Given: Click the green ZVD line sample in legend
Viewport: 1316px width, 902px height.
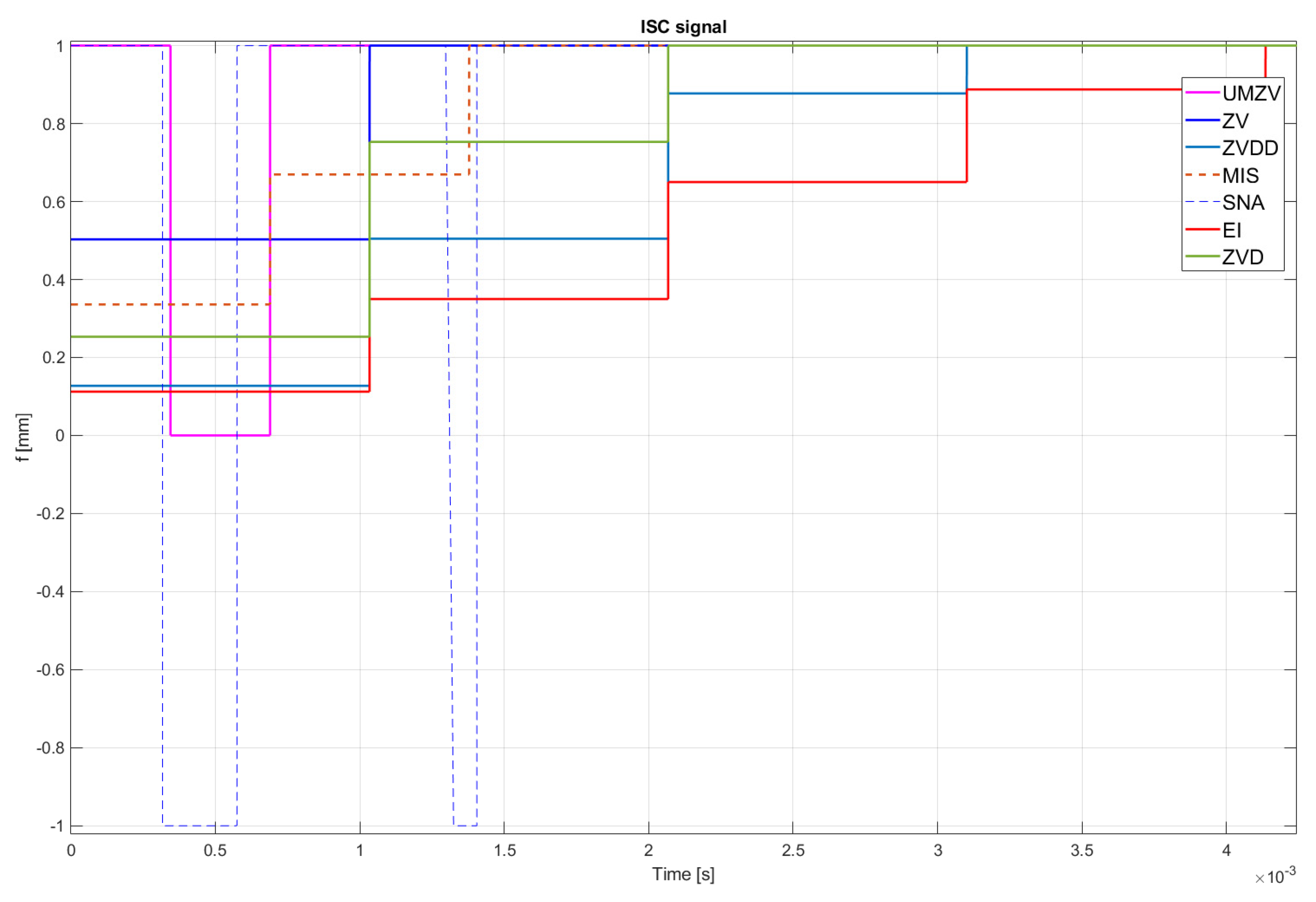Looking at the screenshot, I should click(1202, 257).
